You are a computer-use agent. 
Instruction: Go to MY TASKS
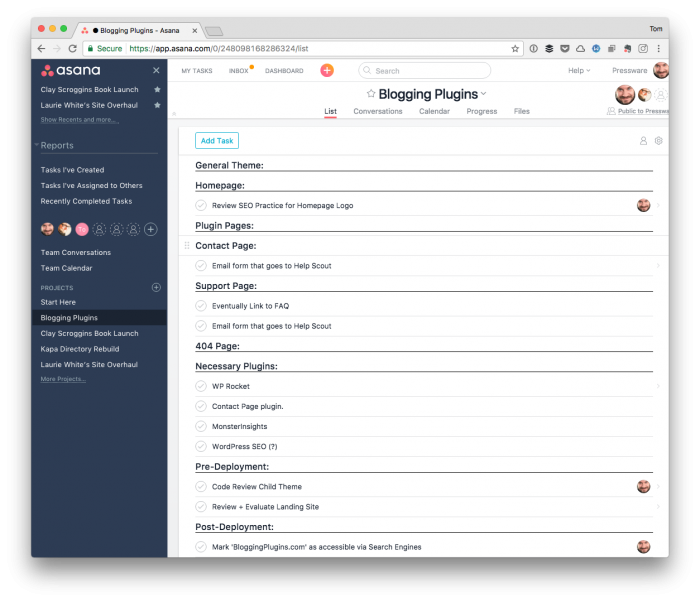(197, 71)
